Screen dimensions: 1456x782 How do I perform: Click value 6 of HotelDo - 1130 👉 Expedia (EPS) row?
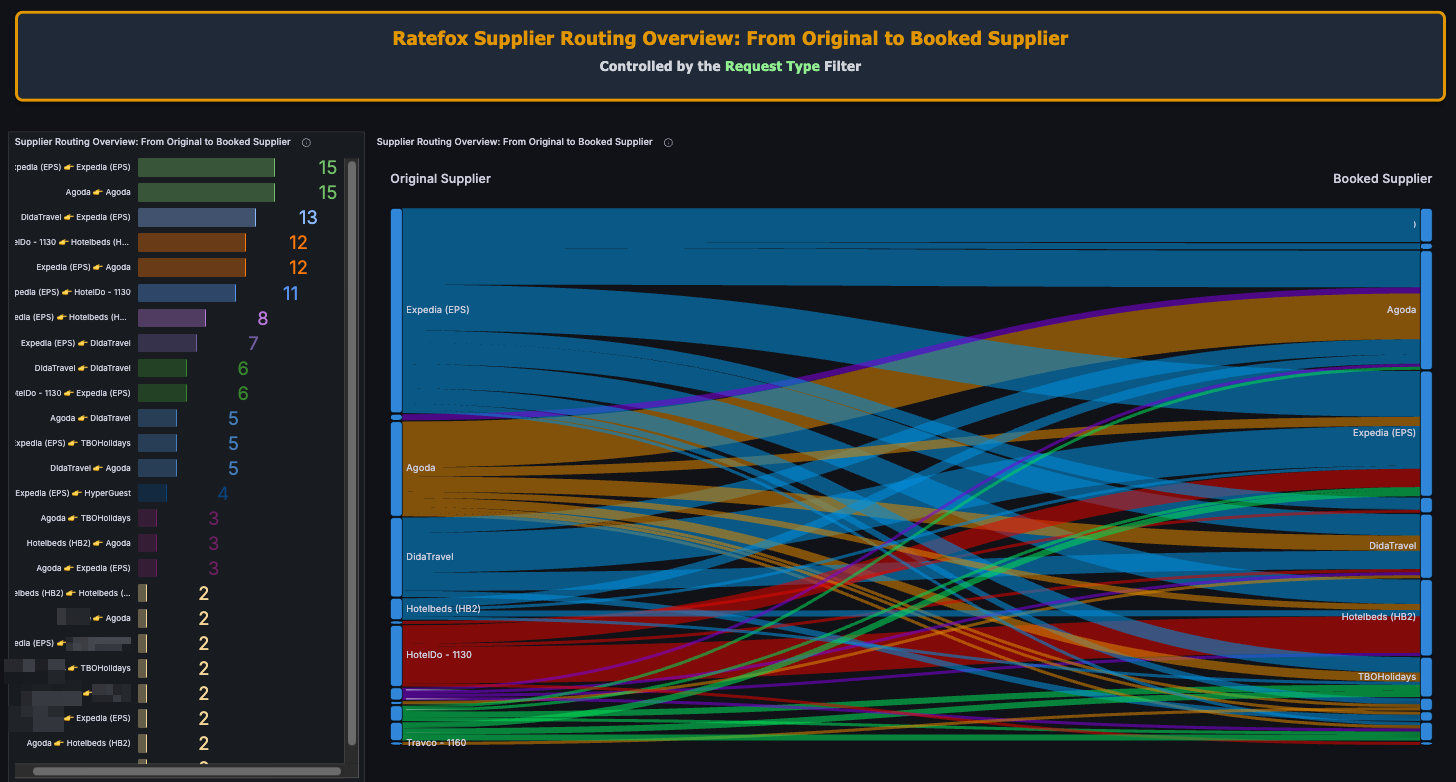point(243,393)
